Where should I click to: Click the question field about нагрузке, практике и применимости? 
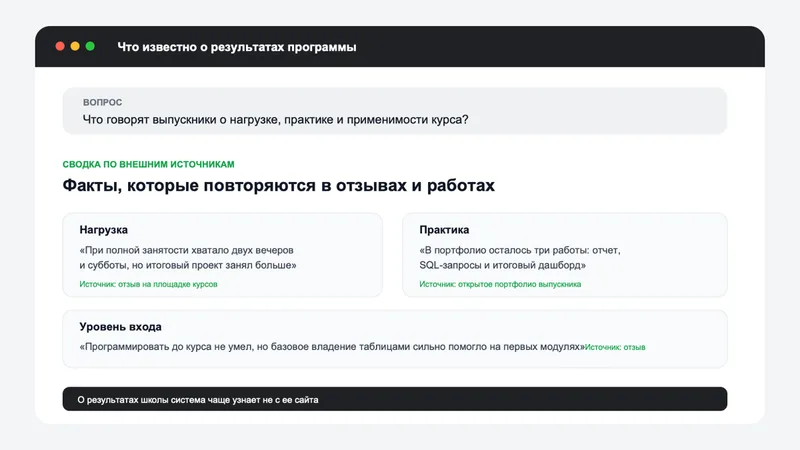point(394,111)
